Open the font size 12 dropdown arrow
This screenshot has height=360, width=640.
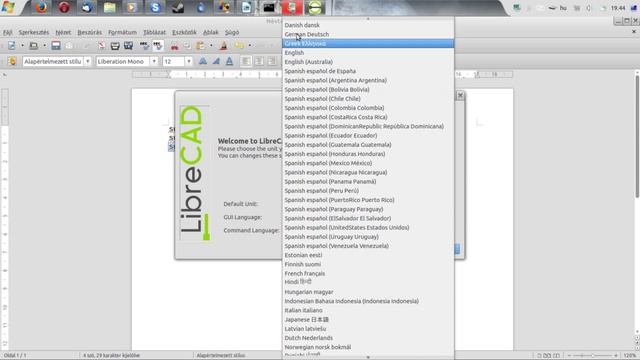coord(189,61)
